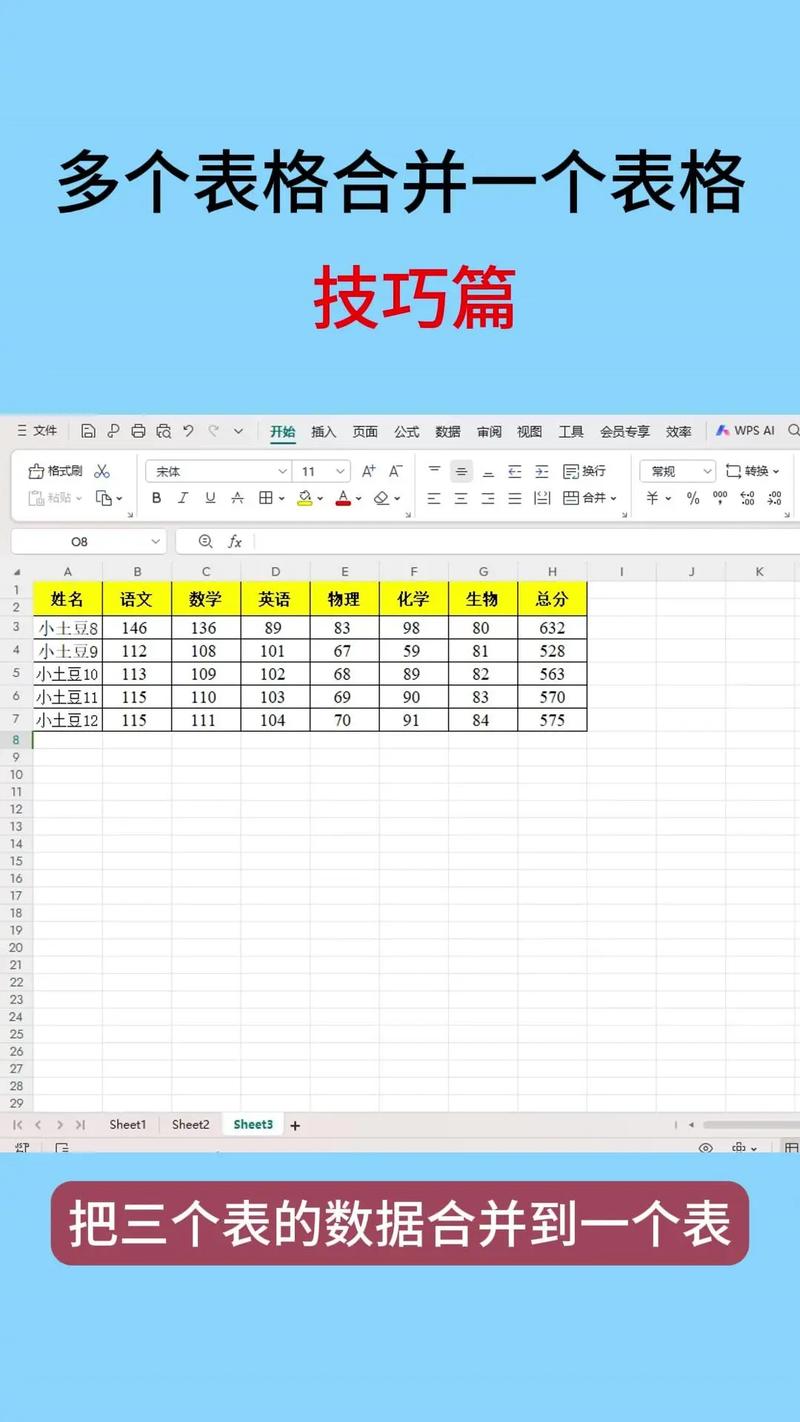Open the font name 宋体 dropdown
The image size is (800, 1422).
282,471
